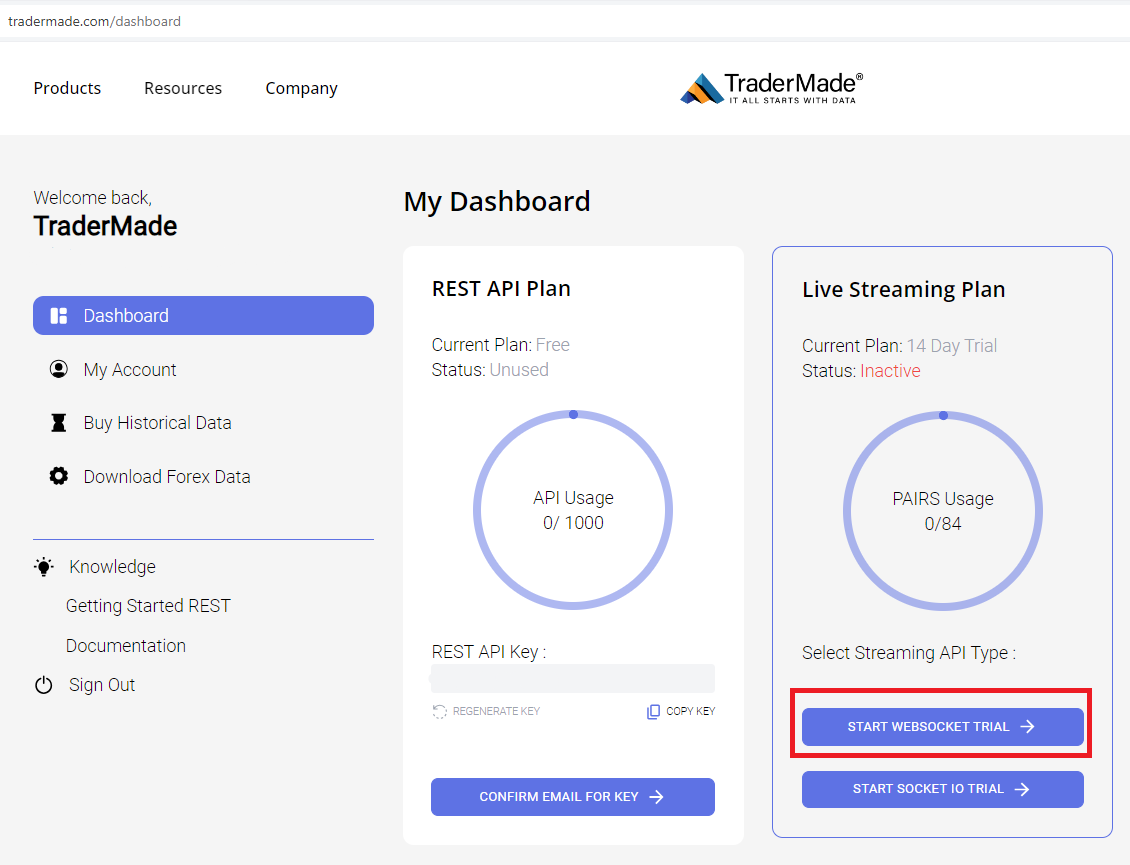Click the TraderMade logo
Screen dimensions: 1130x865
click(x=771, y=89)
